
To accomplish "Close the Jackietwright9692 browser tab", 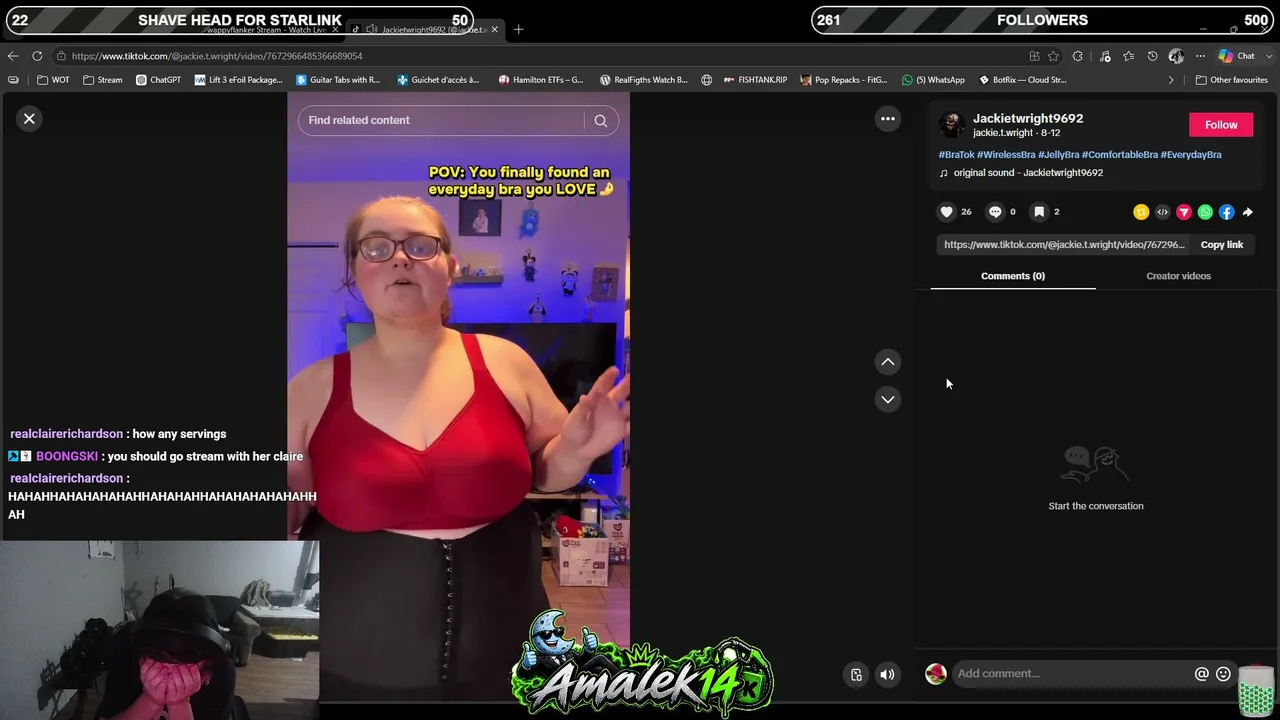I will click(x=494, y=30).
